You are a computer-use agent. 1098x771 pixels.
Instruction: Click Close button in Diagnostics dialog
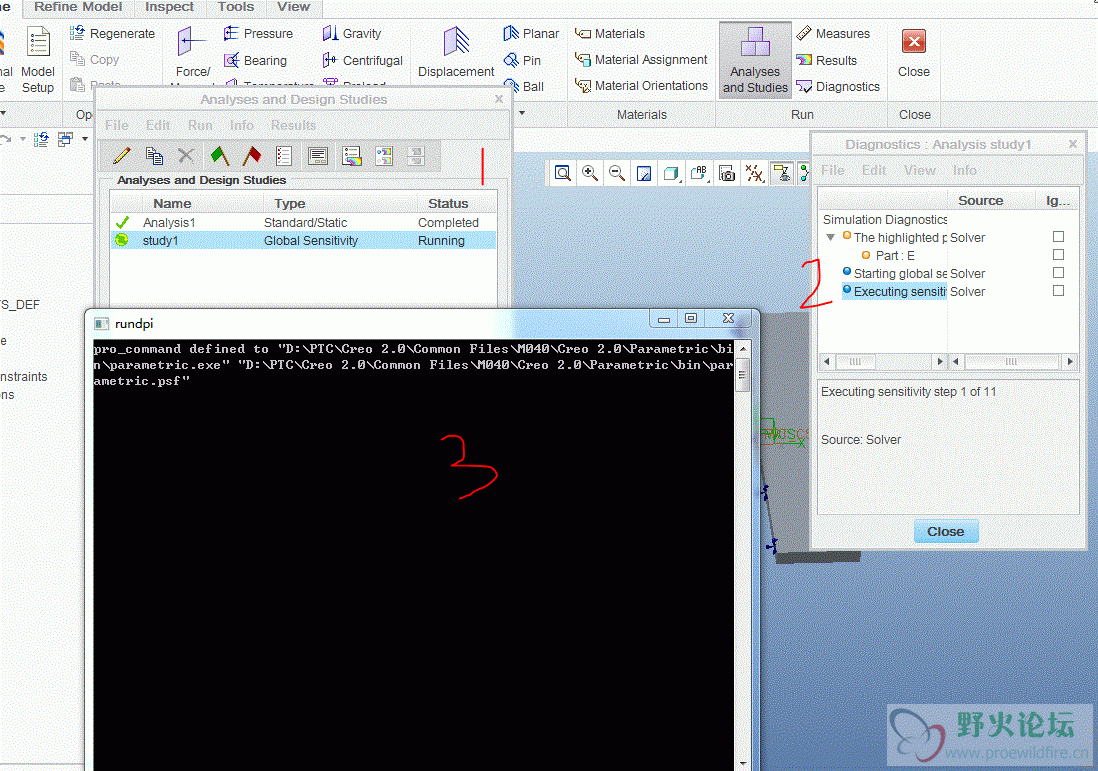[945, 532]
